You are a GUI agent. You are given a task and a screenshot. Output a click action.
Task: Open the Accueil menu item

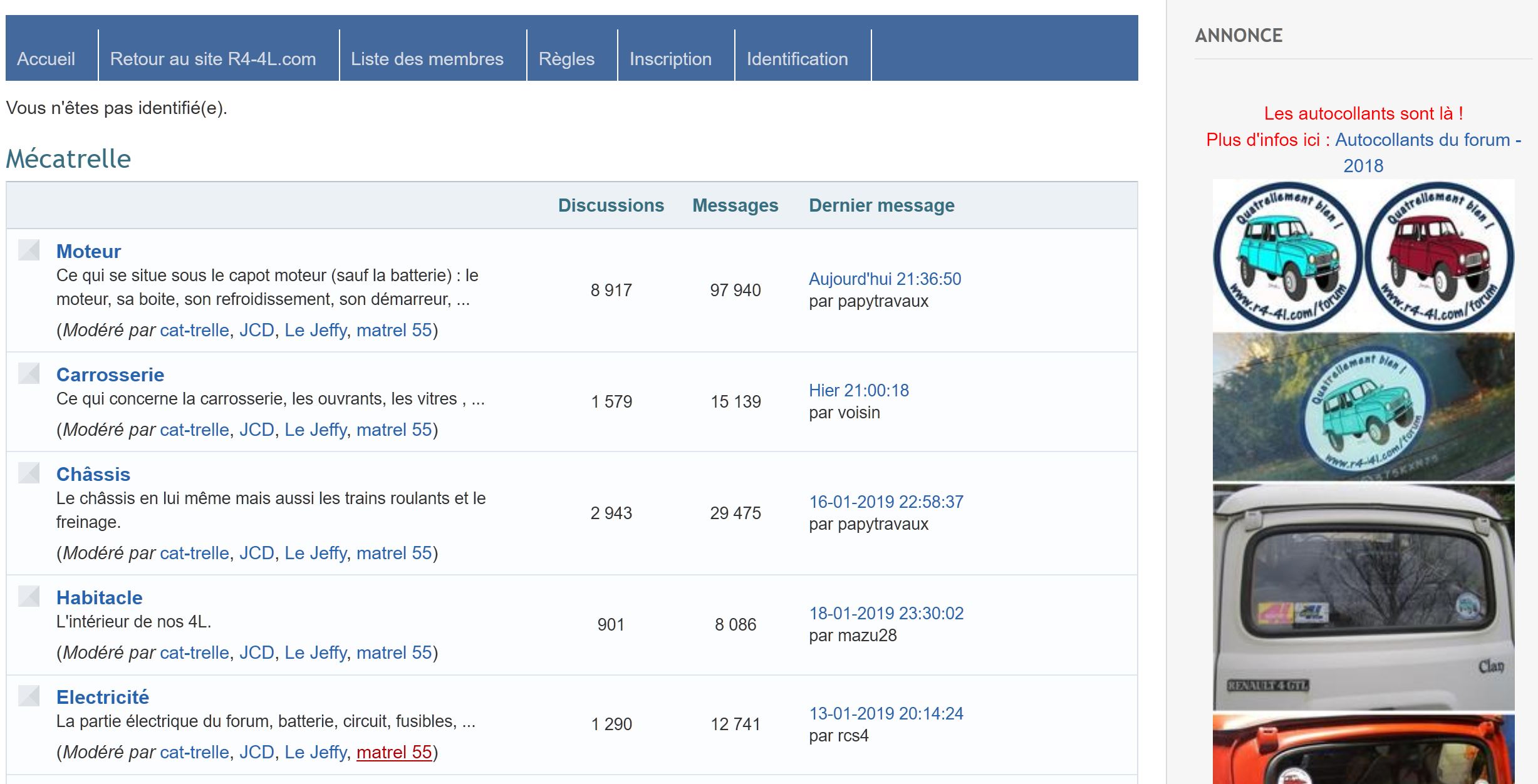[x=46, y=59]
